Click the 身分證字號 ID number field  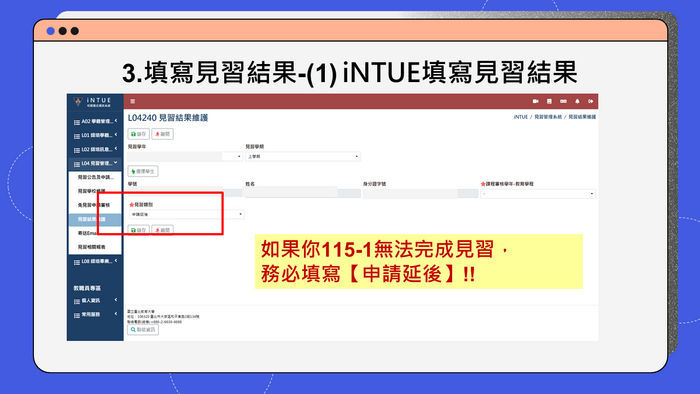point(421,194)
